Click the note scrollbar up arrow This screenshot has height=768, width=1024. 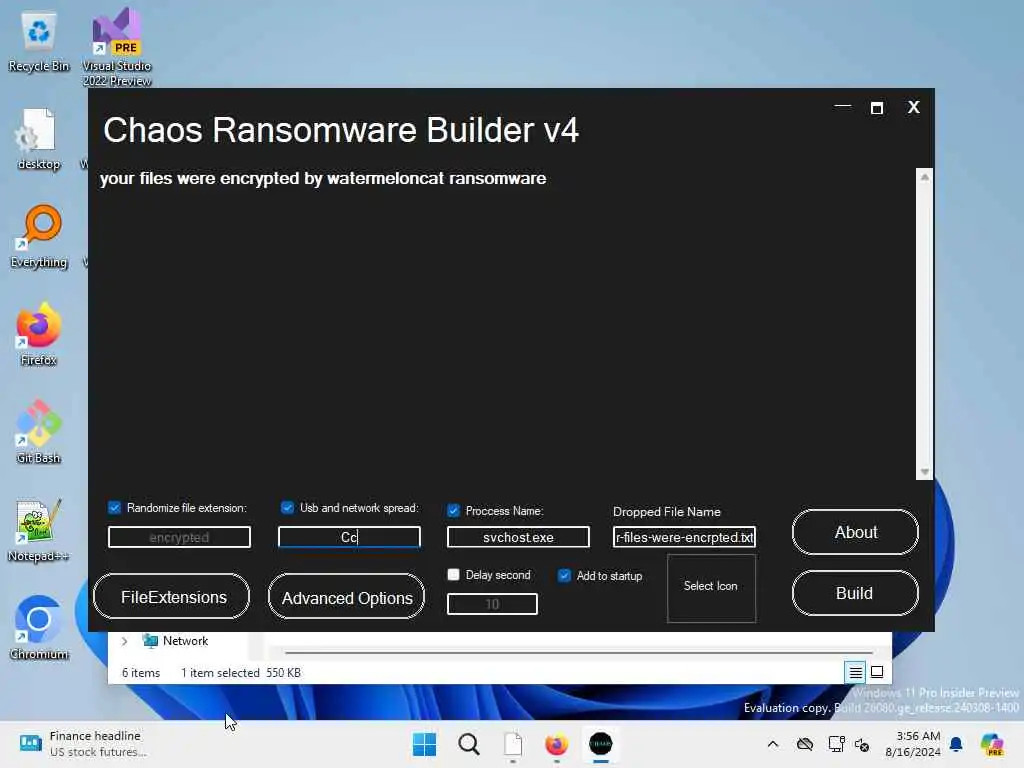pyautogui.click(x=925, y=177)
